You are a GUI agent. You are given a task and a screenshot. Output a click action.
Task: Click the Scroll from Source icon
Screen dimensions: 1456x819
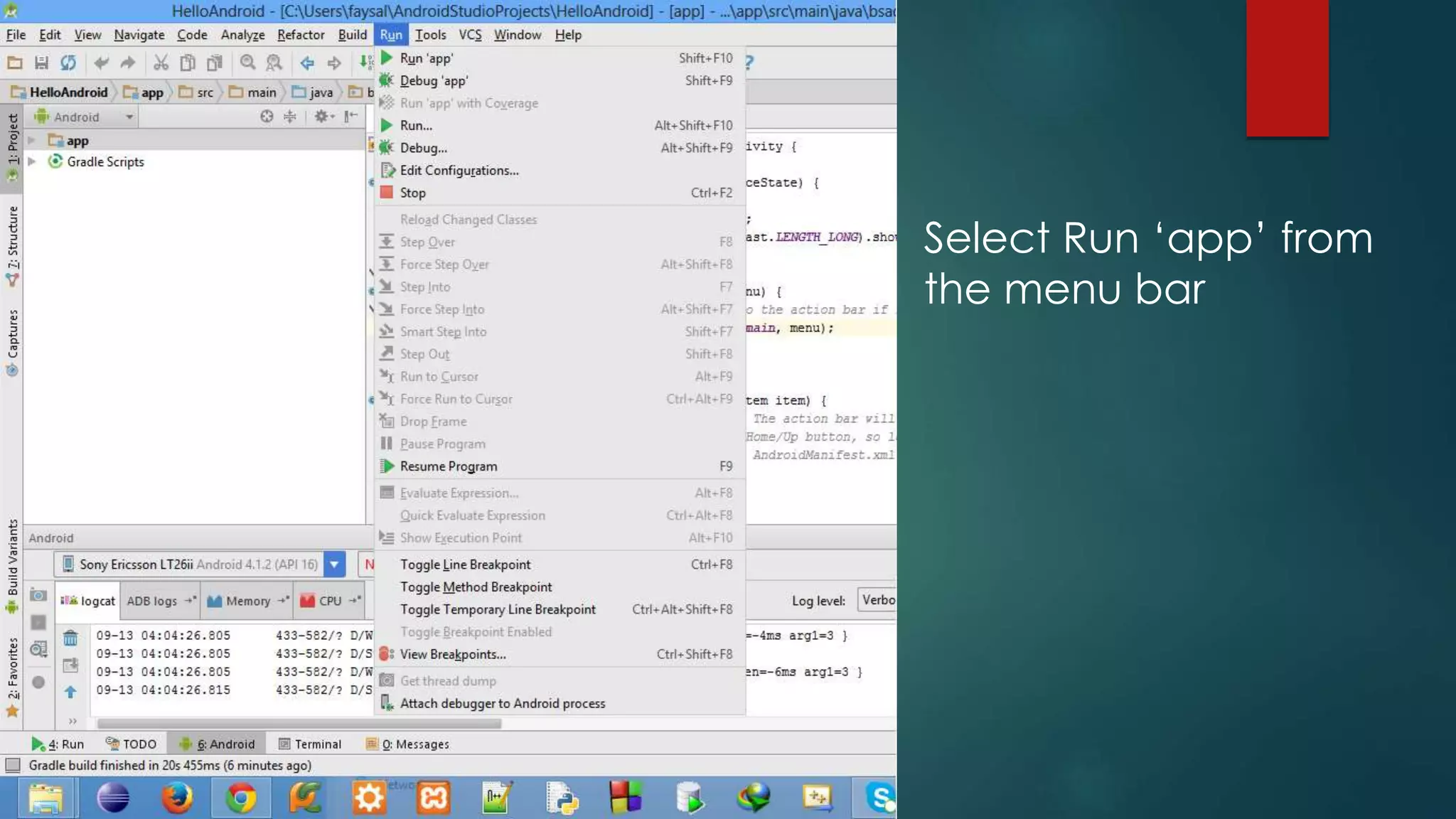coord(267,117)
